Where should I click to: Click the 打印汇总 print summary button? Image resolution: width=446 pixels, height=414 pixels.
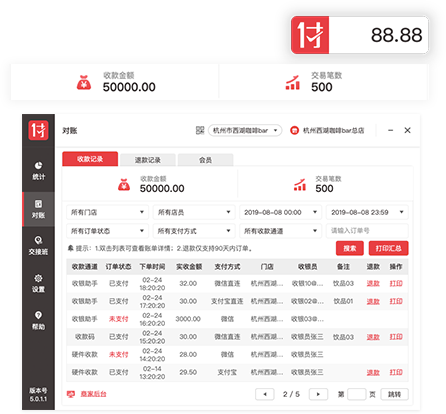[388, 248]
